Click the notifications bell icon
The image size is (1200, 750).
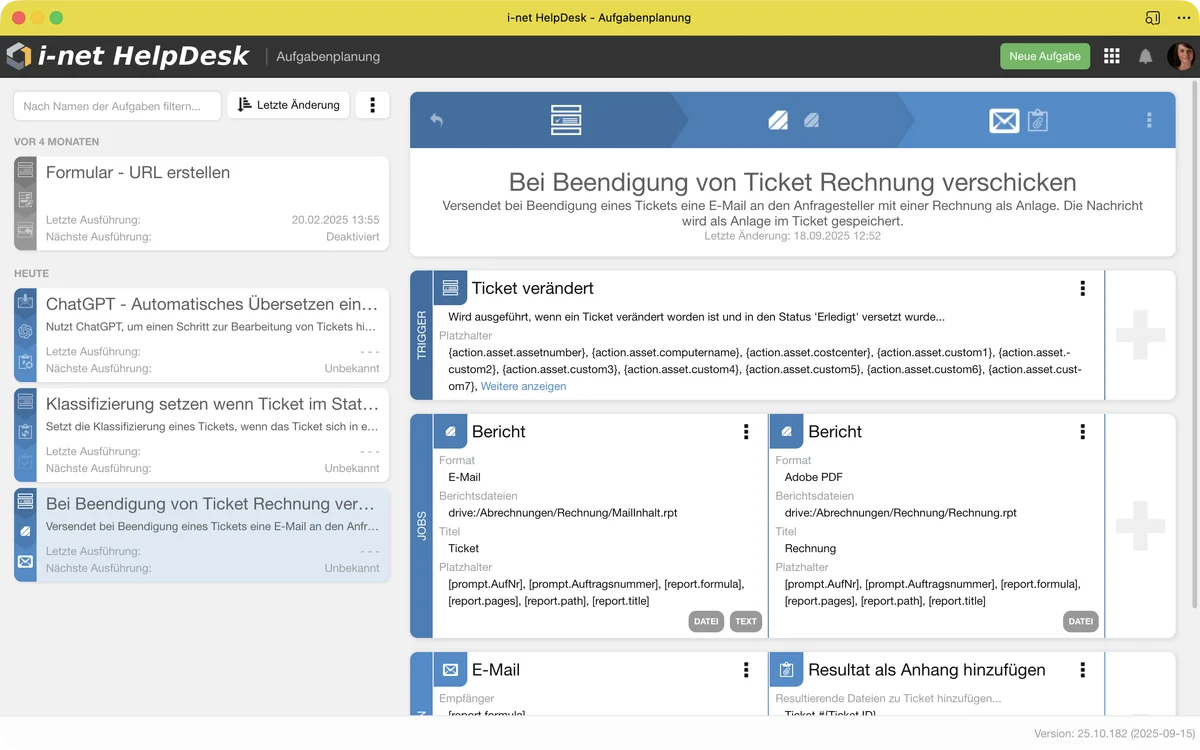point(1145,56)
